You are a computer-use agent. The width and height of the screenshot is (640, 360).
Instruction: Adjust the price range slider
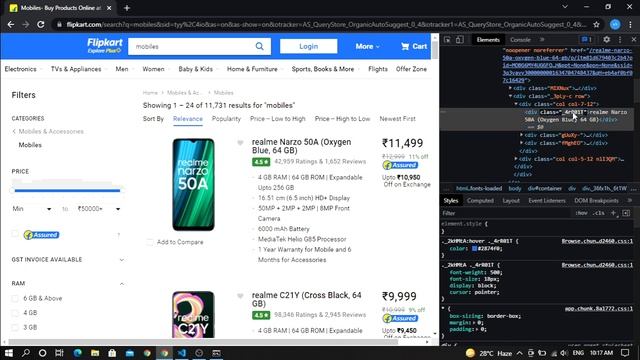click(67, 190)
